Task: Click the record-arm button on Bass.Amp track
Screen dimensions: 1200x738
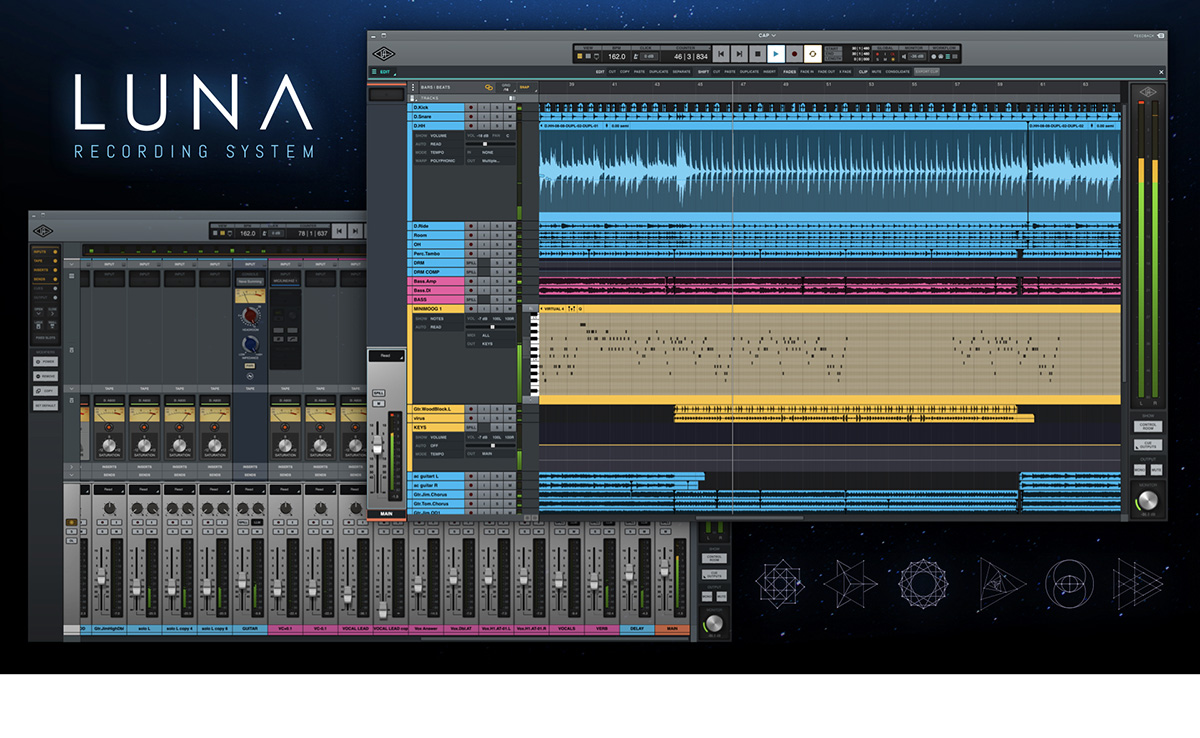Action: 471,281
